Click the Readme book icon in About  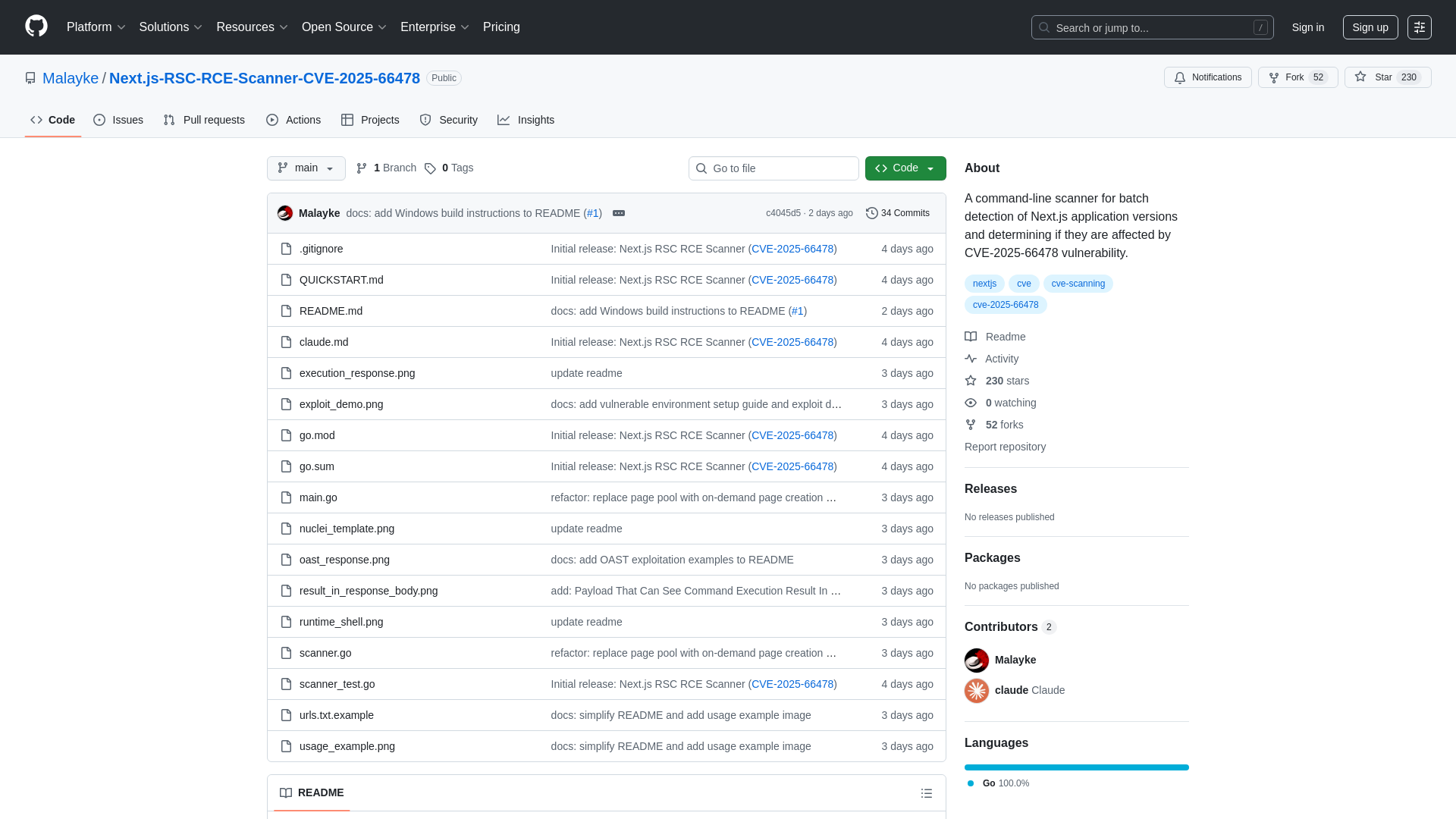971,337
